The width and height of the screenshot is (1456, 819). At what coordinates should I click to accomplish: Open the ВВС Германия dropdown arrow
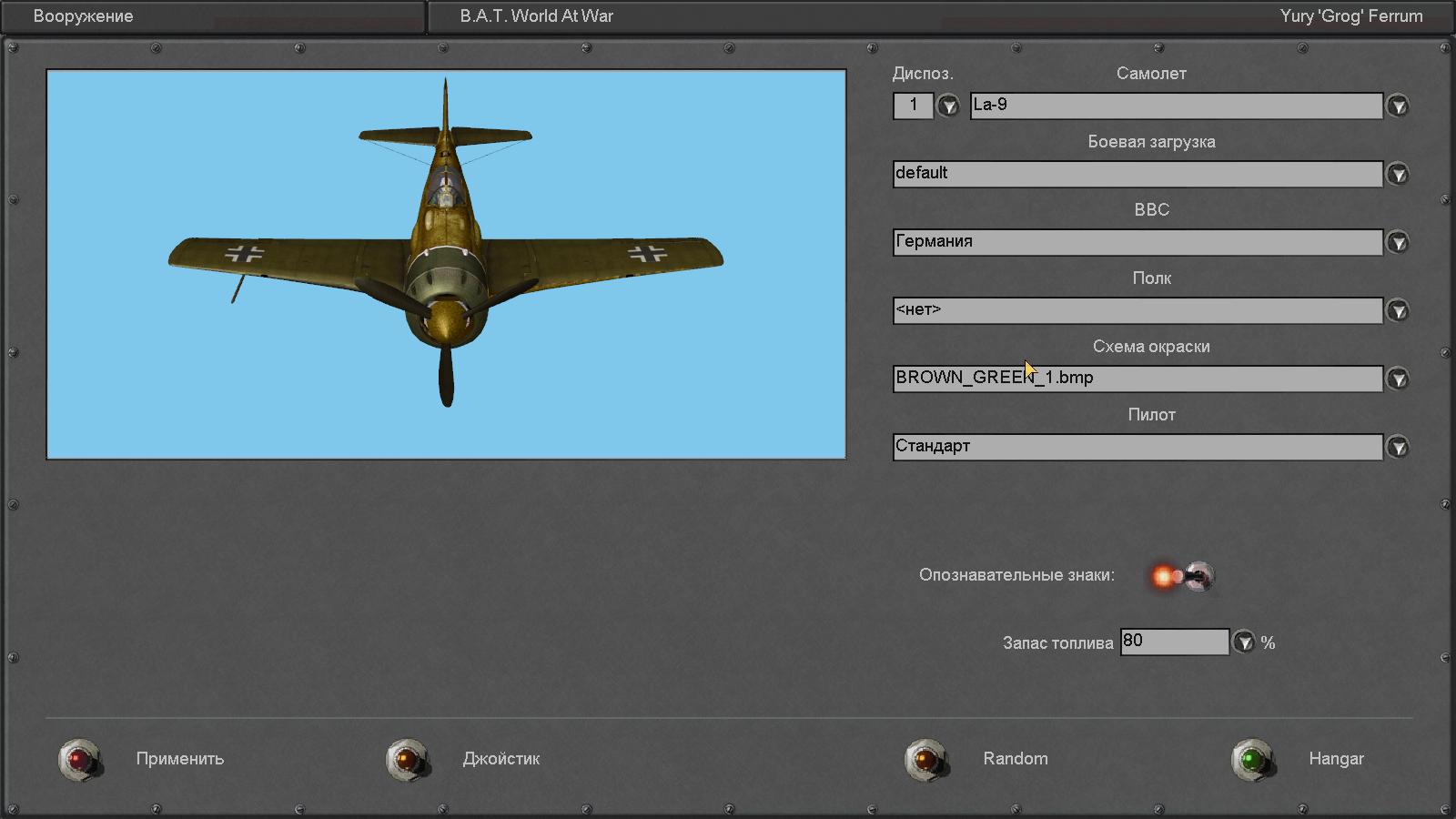1398,242
